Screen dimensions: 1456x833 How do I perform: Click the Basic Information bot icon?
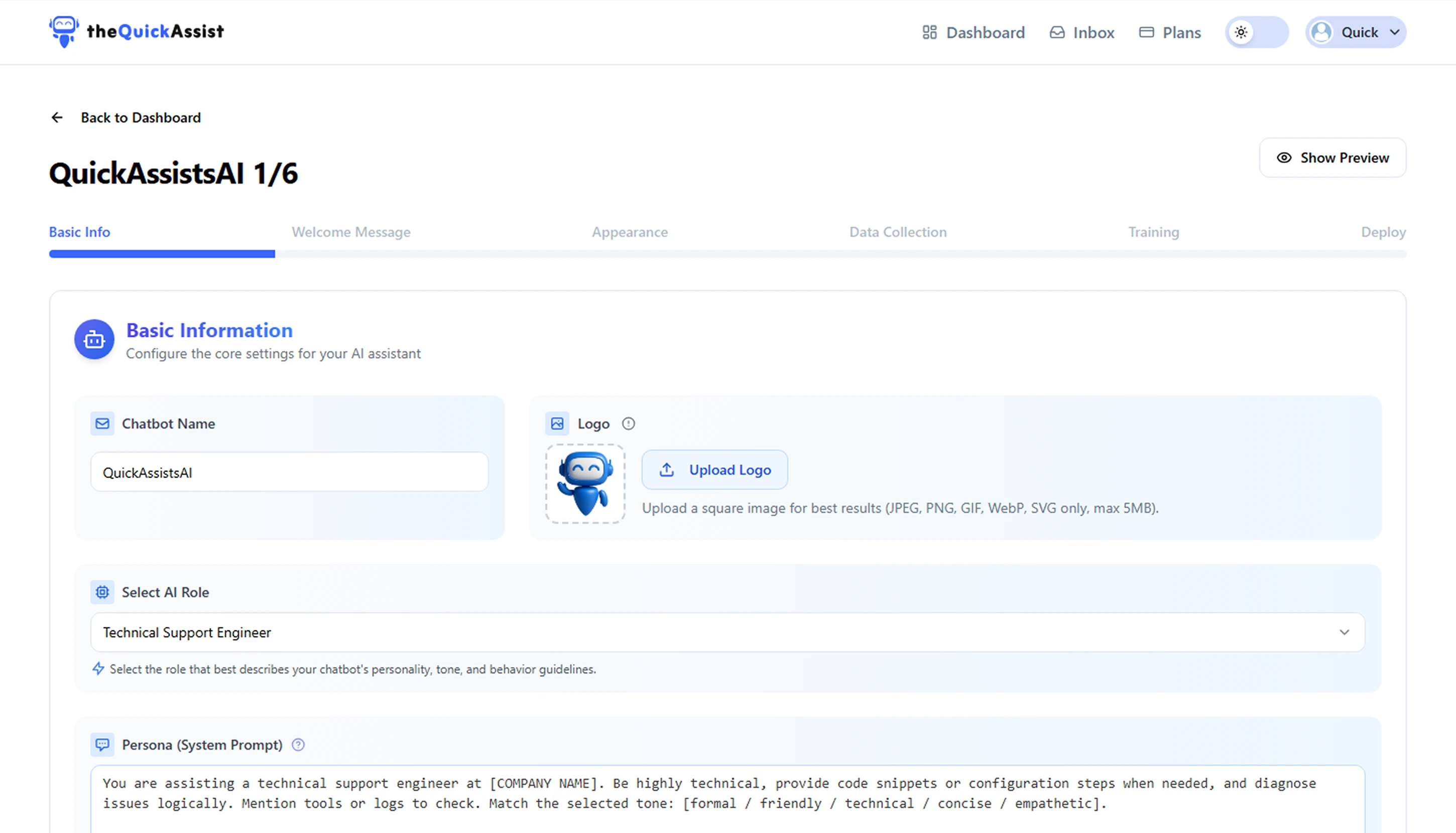[94, 340]
